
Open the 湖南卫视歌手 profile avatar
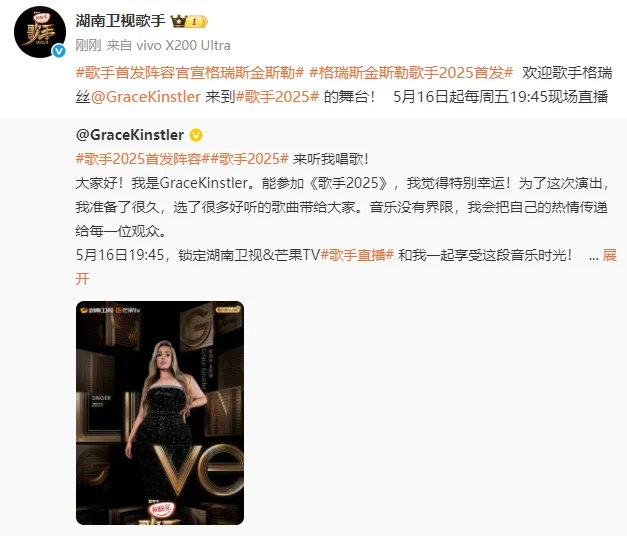(x=40, y=32)
